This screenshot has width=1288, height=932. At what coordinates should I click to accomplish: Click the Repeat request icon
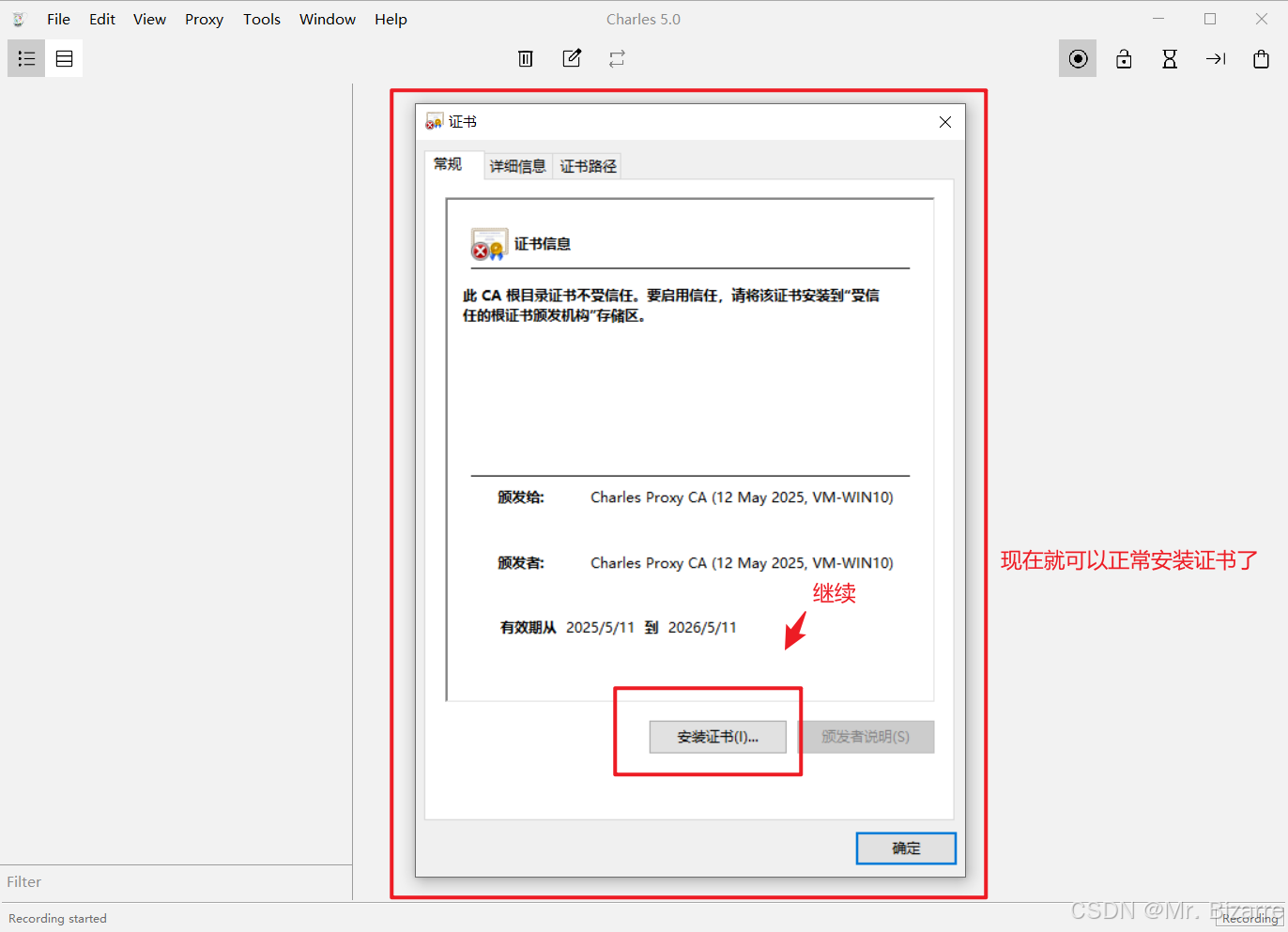click(x=617, y=58)
